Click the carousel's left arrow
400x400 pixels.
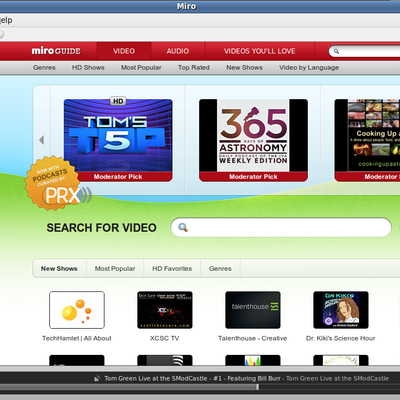pos(42,140)
